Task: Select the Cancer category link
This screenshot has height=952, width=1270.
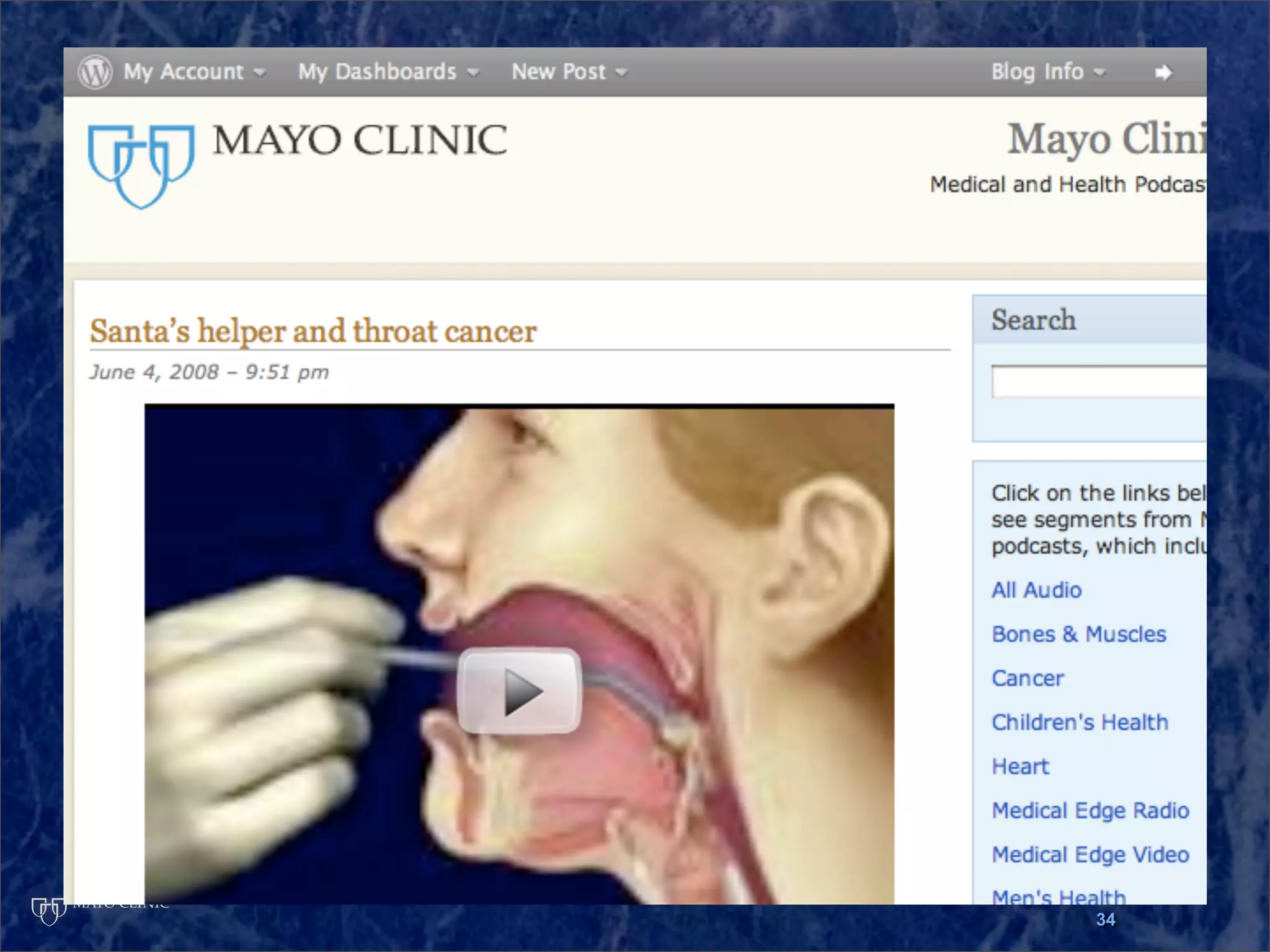Action: pos(1028,678)
